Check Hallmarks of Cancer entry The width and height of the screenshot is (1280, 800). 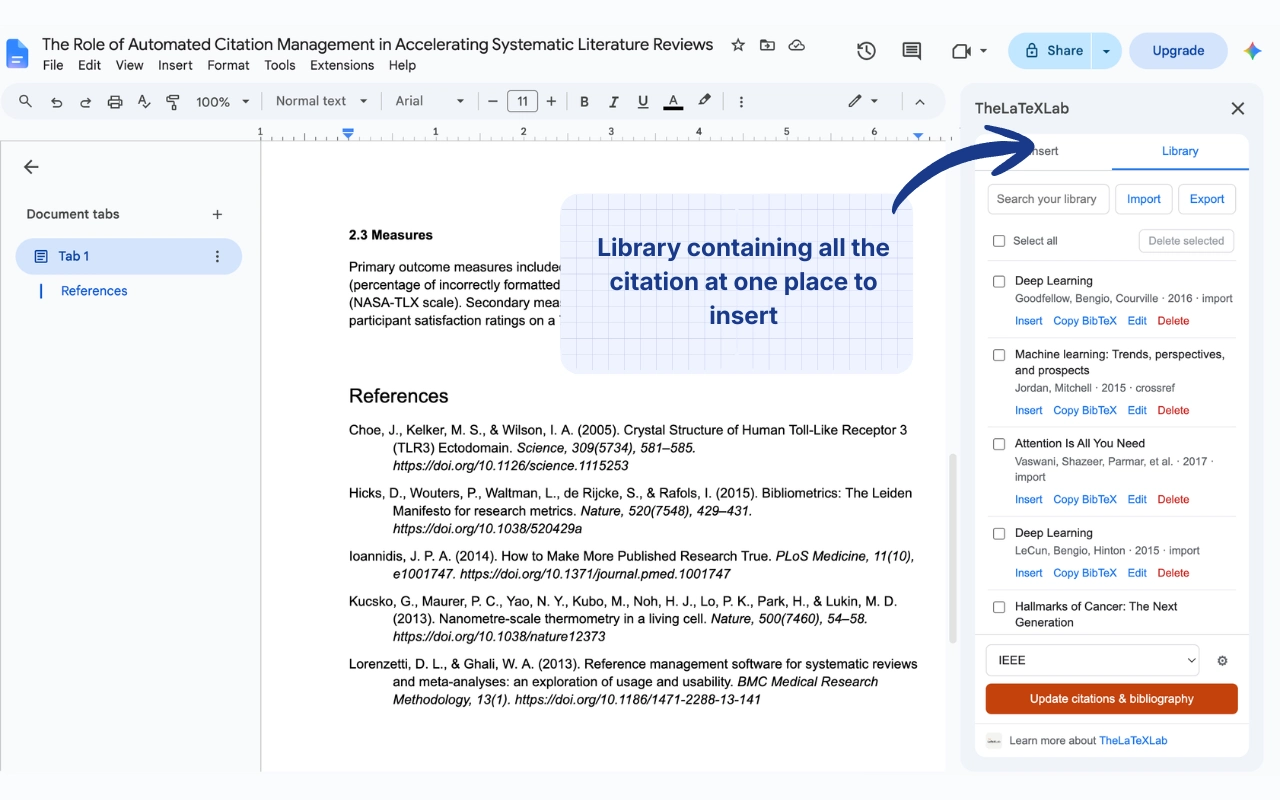pos(999,607)
